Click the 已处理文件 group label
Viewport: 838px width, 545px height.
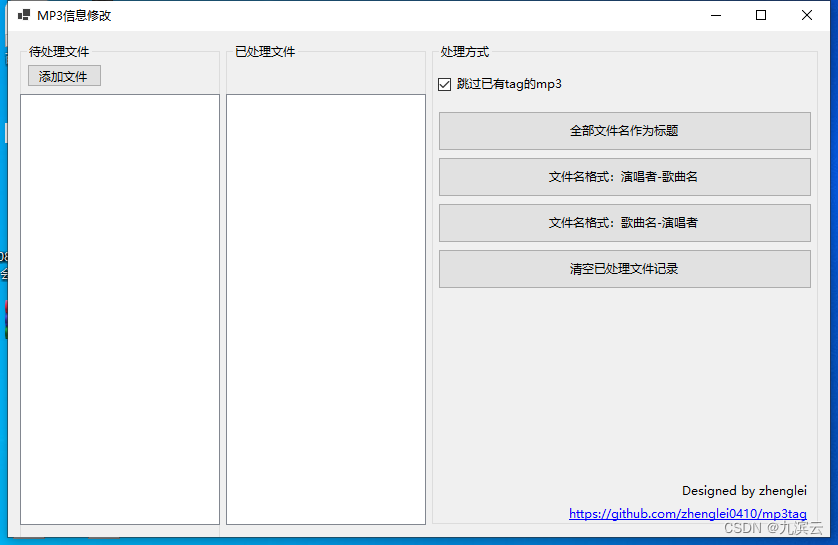click(265, 52)
